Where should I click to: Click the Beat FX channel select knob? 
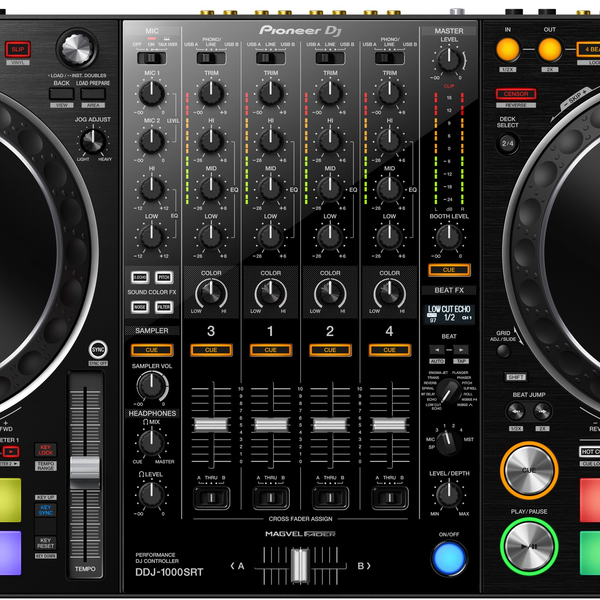[449, 442]
